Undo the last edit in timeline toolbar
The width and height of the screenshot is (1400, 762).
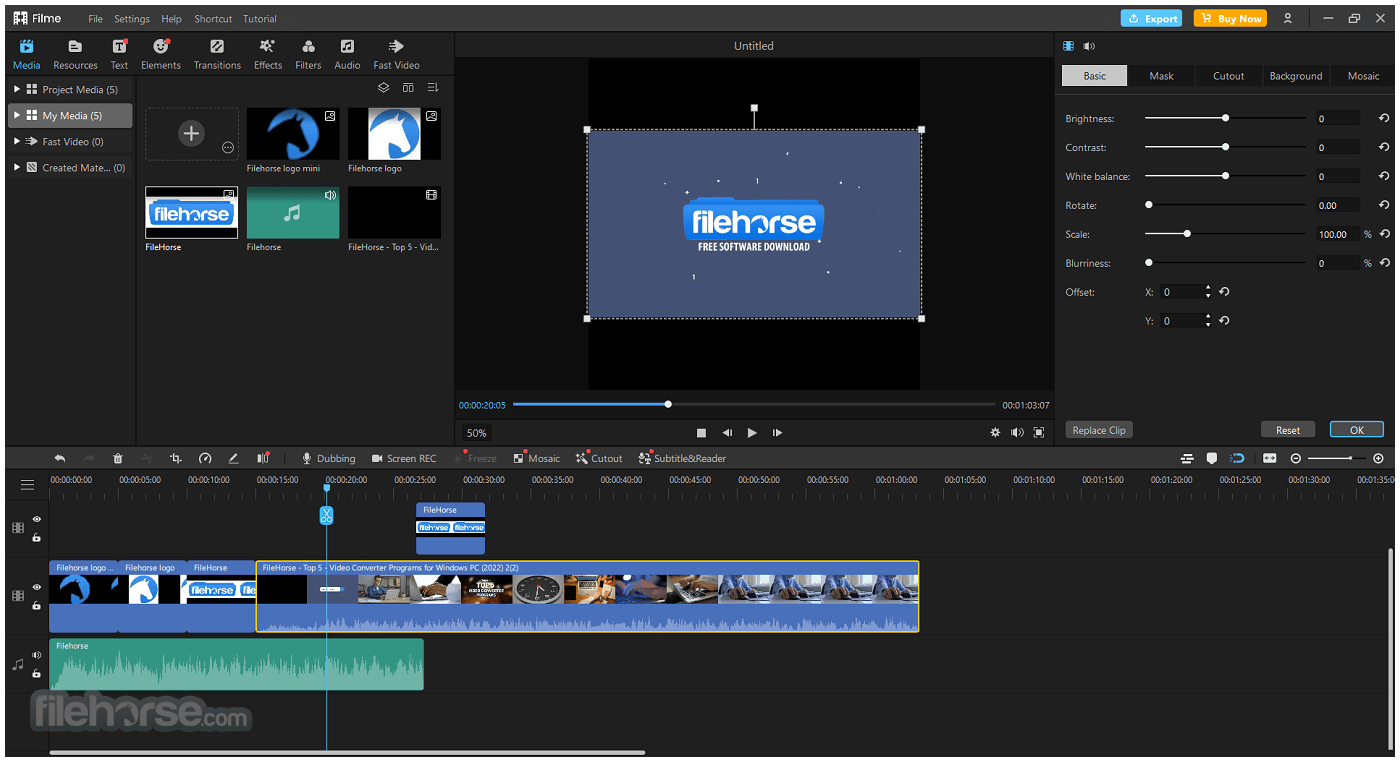60,458
